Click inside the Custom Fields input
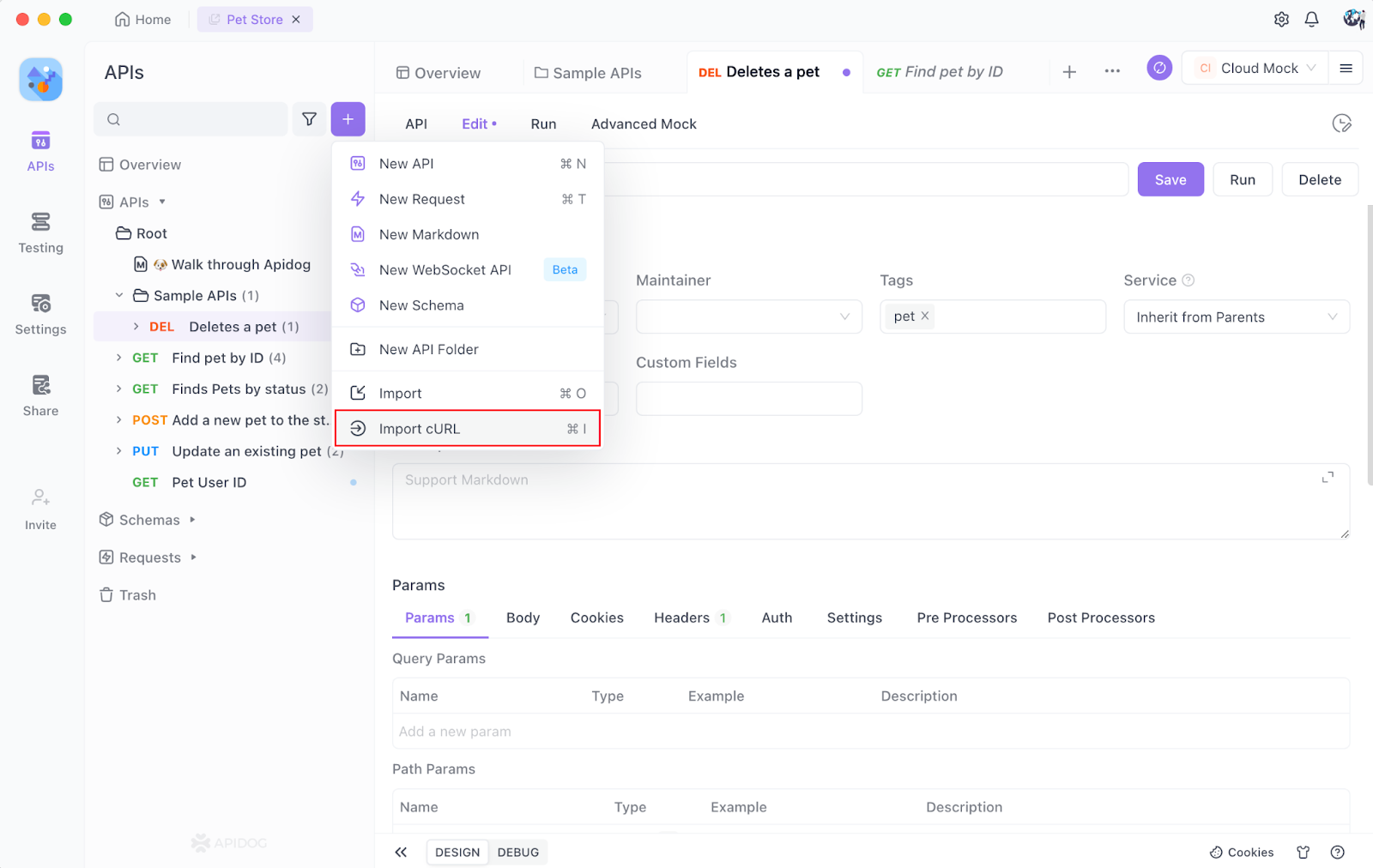 point(748,398)
